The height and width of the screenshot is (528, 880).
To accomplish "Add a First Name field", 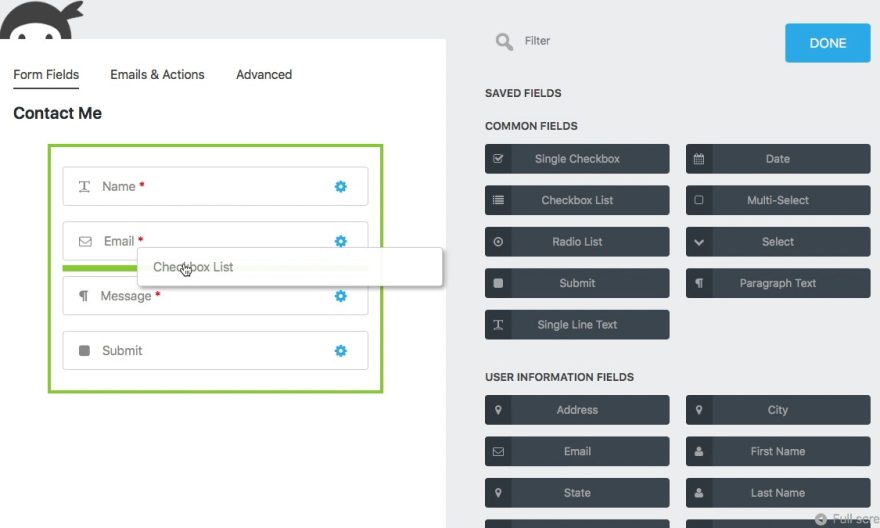I will (x=778, y=452).
